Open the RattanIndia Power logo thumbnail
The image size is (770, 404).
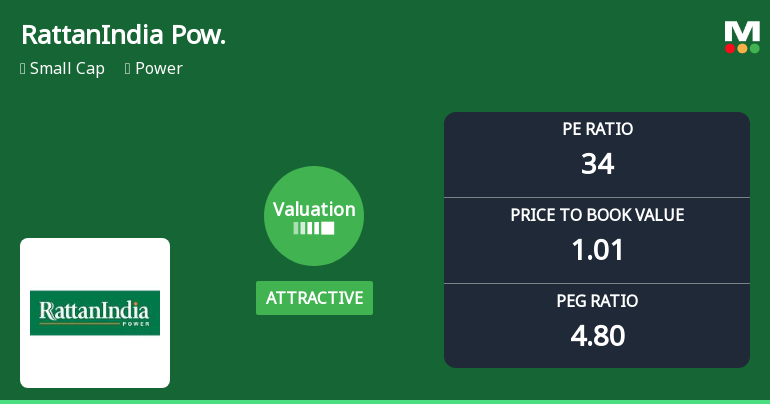click(95, 313)
